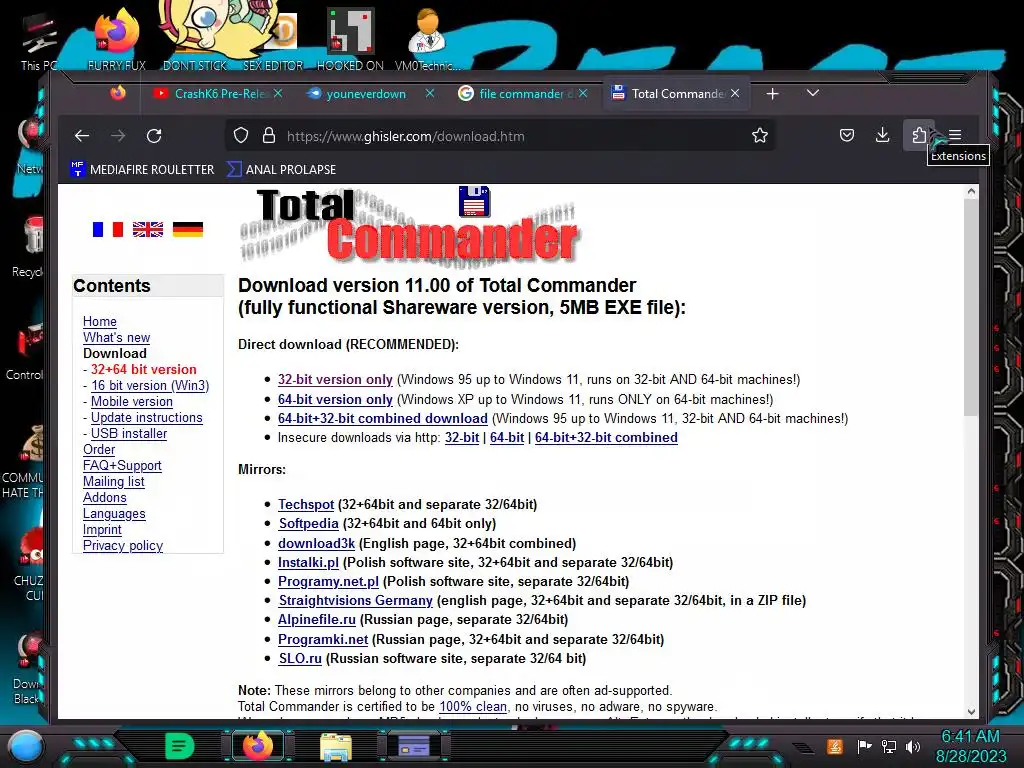Image resolution: width=1024 pixels, height=768 pixels.
Task: Go back using the browser back arrow
Action: (x=82, y=136)
